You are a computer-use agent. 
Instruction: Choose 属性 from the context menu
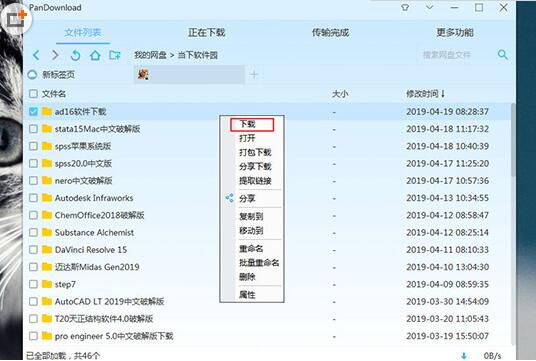(247, 295)
